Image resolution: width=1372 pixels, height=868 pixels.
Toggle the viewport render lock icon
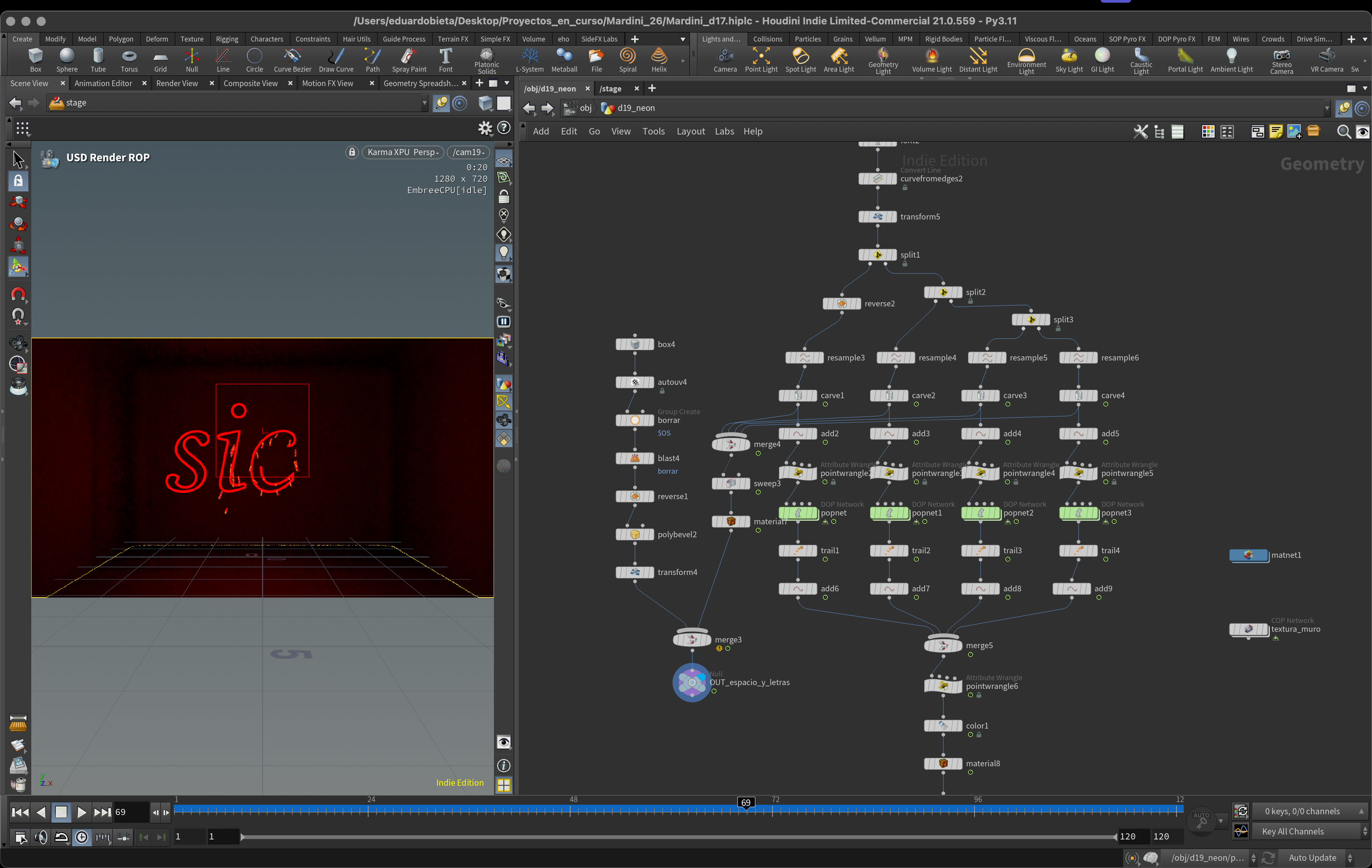click(x=352, y=152)
